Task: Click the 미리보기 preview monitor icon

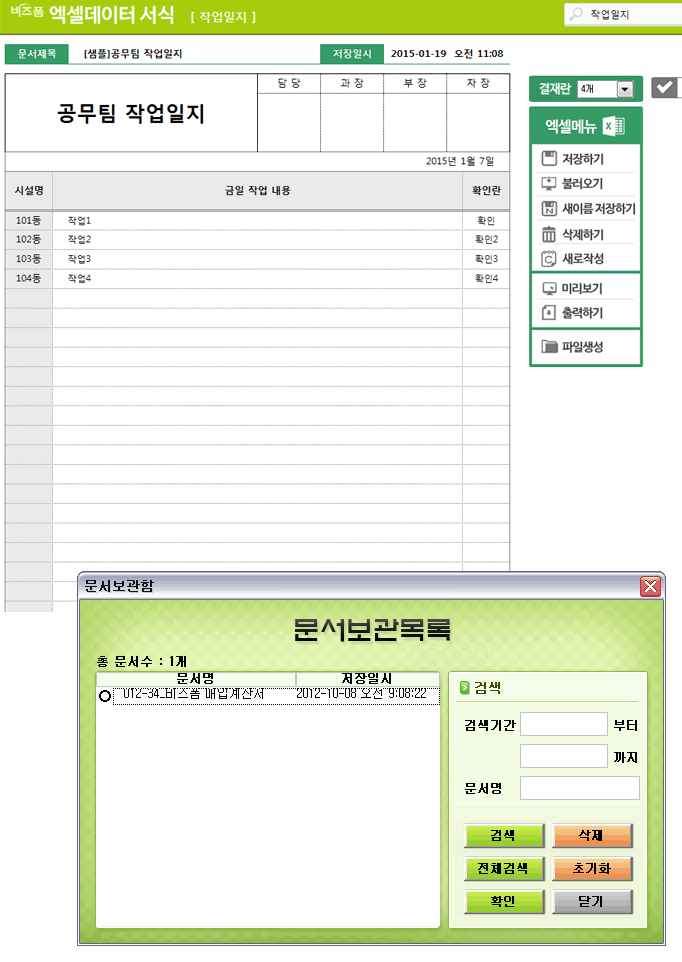Action: [x=549, y=288]
